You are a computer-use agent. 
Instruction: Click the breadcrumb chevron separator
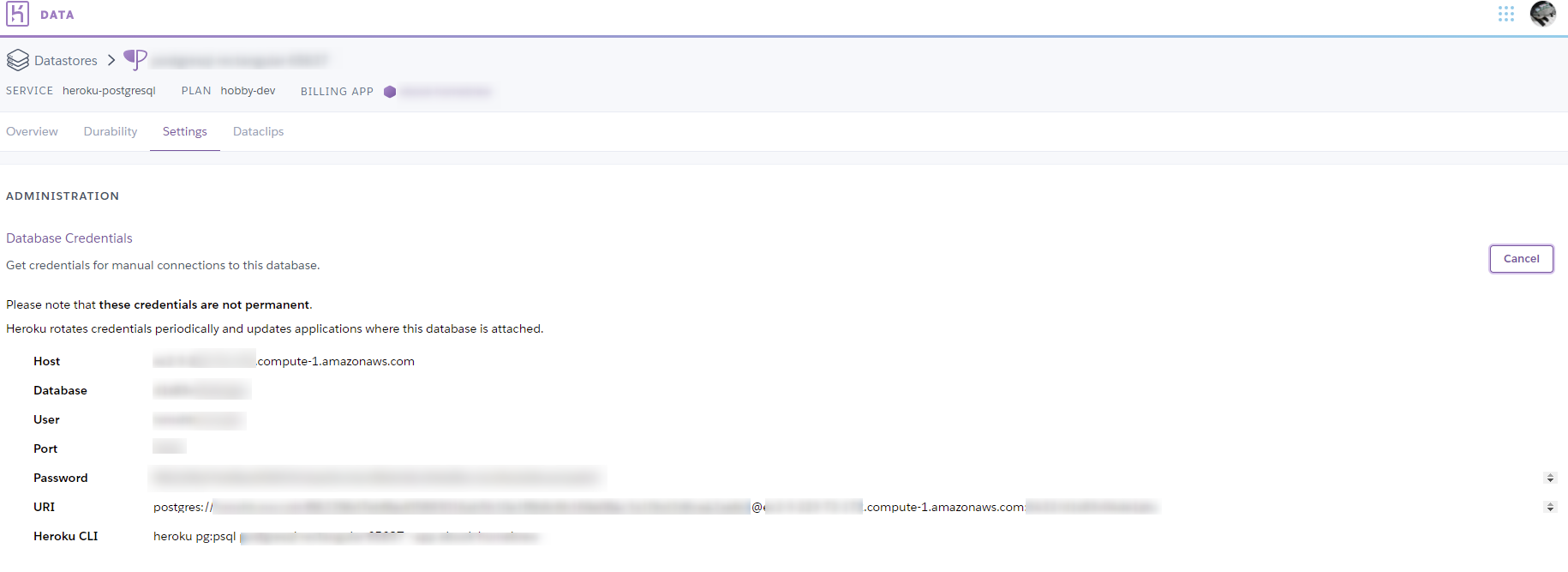point(111,60)
